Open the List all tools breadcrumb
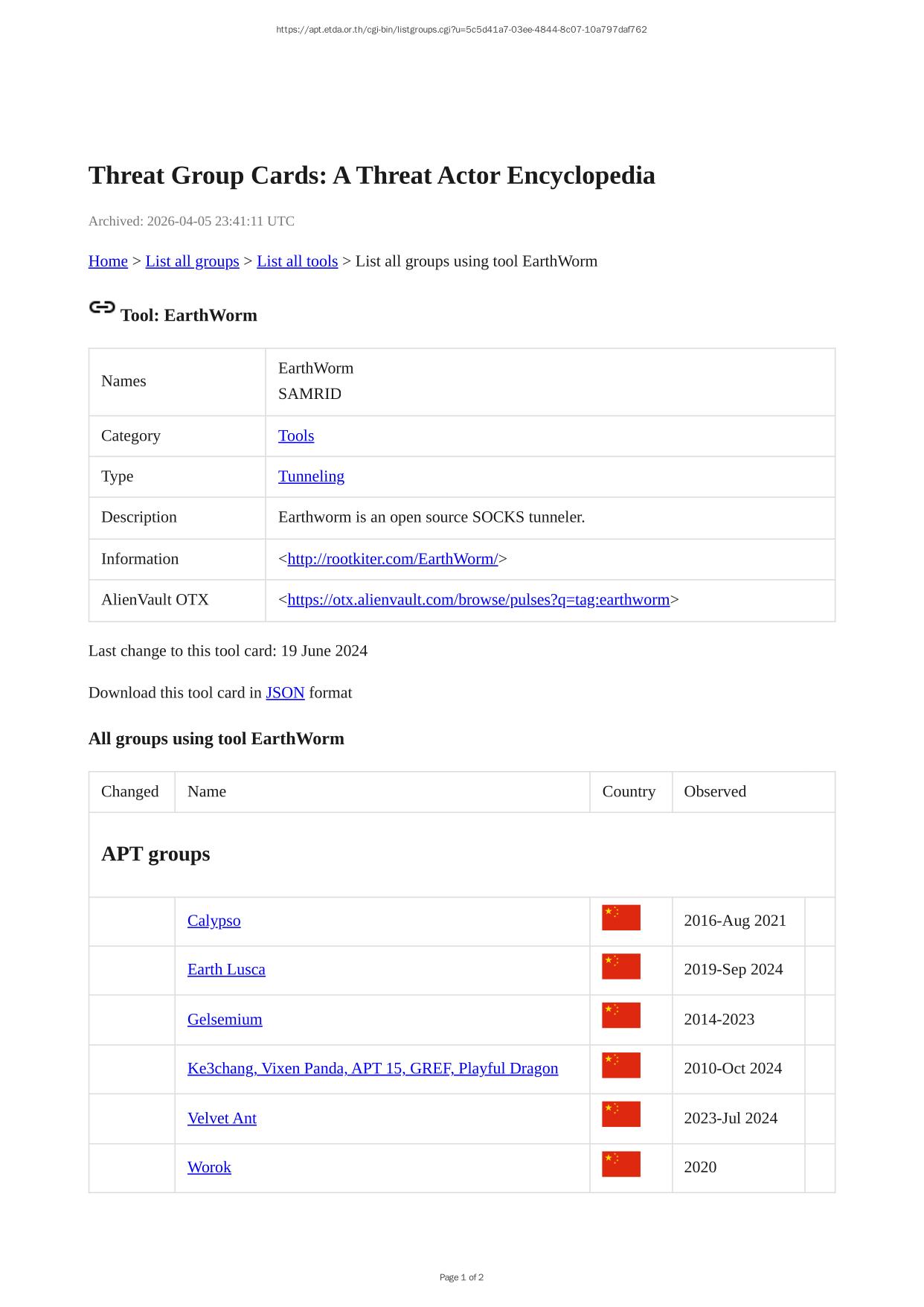Screen dimensions: 924x1307 pyautogui.click(x=297, y=261)
